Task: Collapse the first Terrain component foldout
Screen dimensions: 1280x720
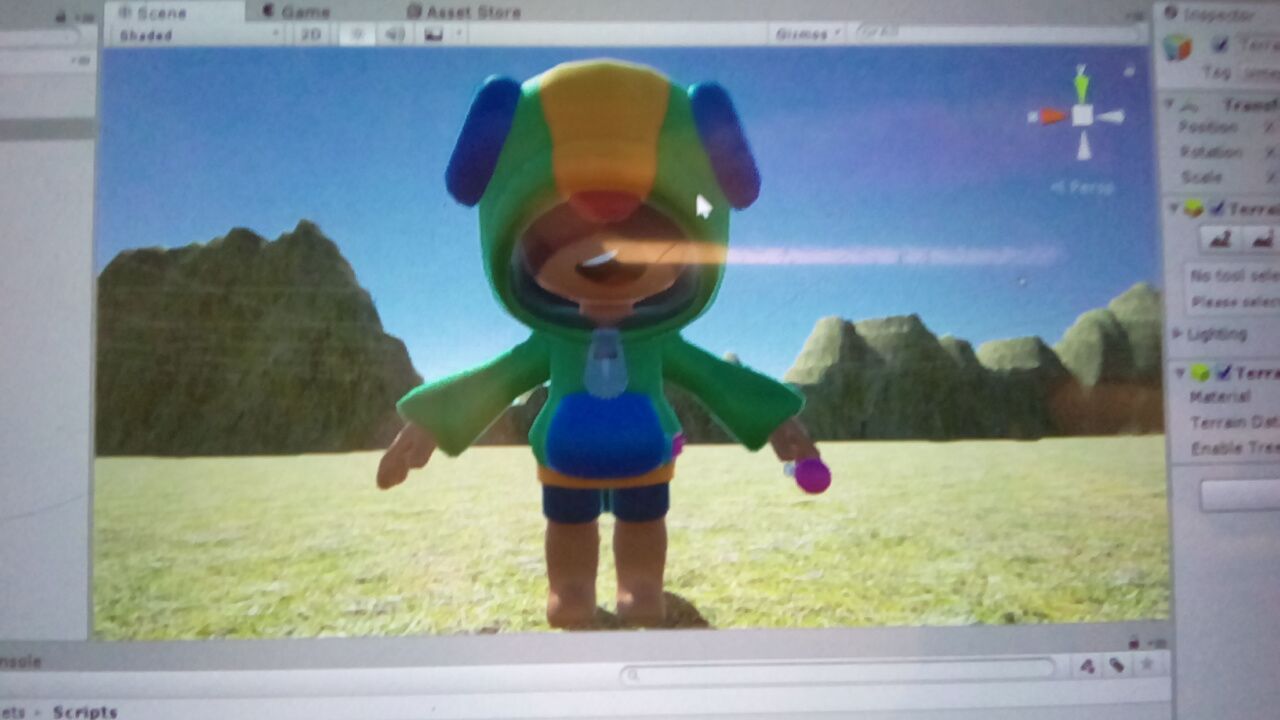Action: [1173, 208]
